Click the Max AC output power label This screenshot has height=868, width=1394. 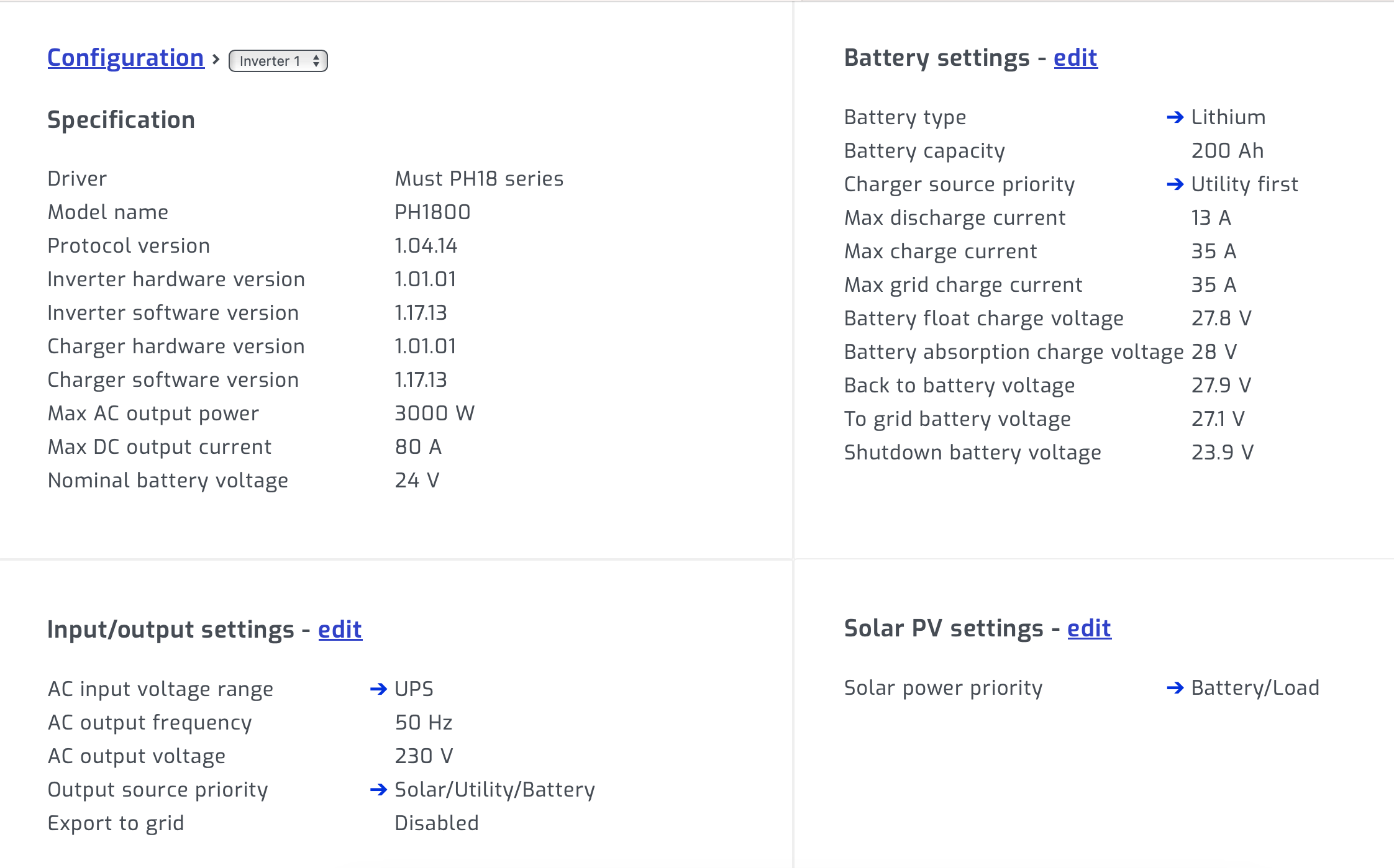click(x=153, y=414)
